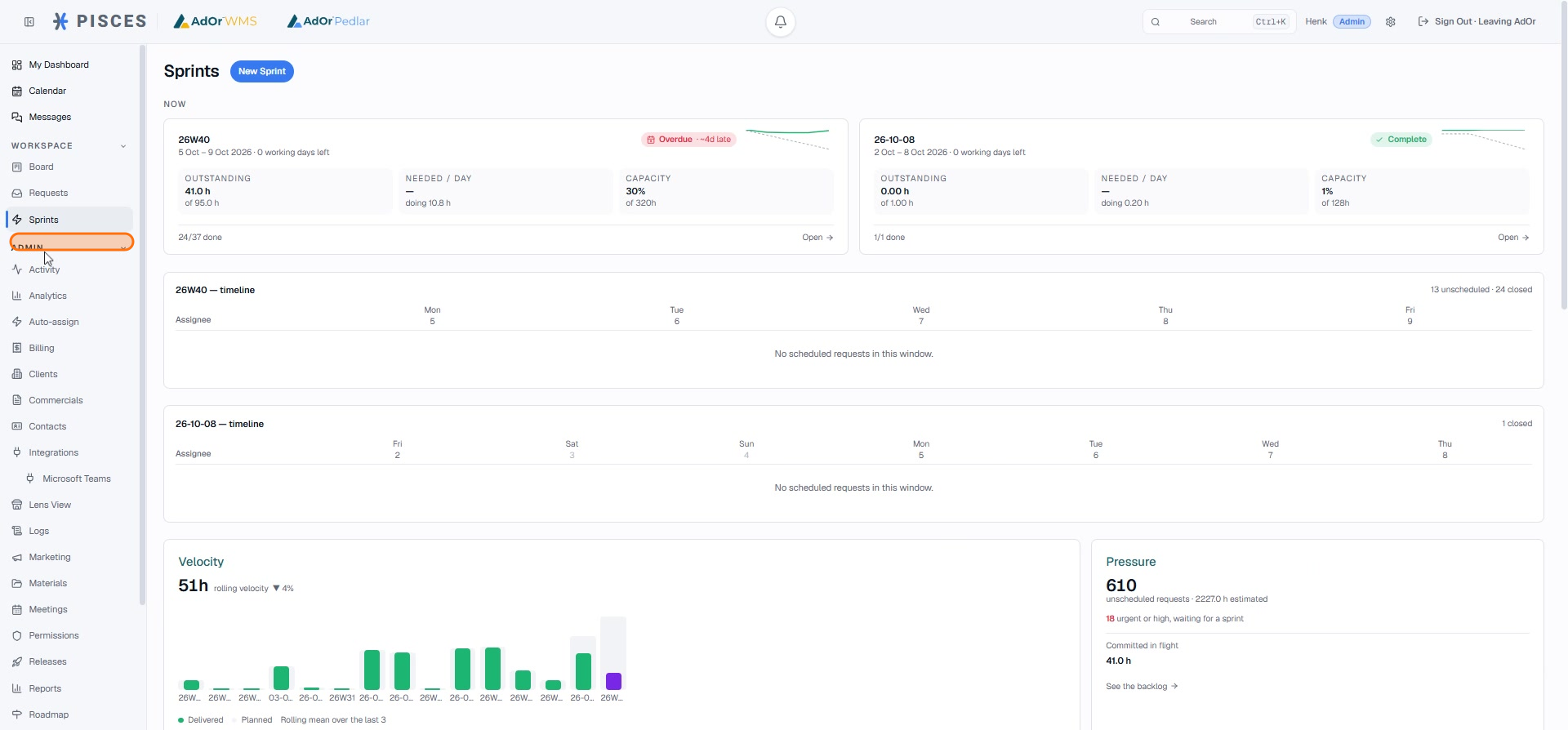
Task: Click the Activity pulse icon
Action: click(17, 269)
